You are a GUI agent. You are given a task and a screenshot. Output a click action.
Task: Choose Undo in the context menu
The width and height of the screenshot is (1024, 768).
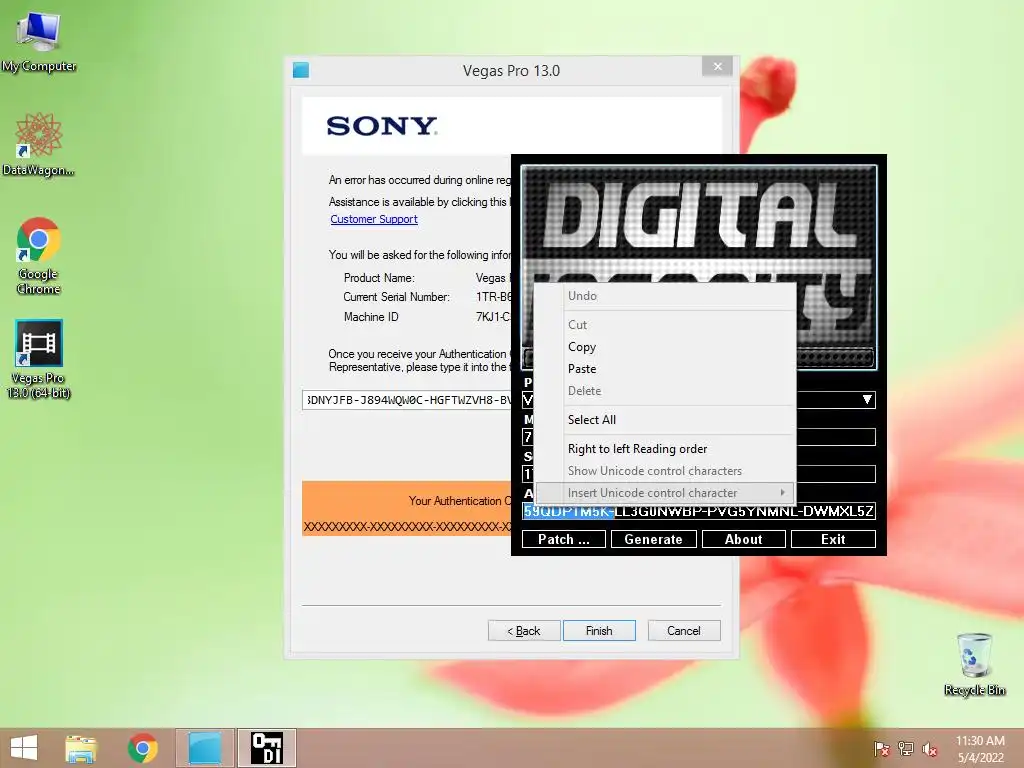pyautogui.click(x=665, y=296)
